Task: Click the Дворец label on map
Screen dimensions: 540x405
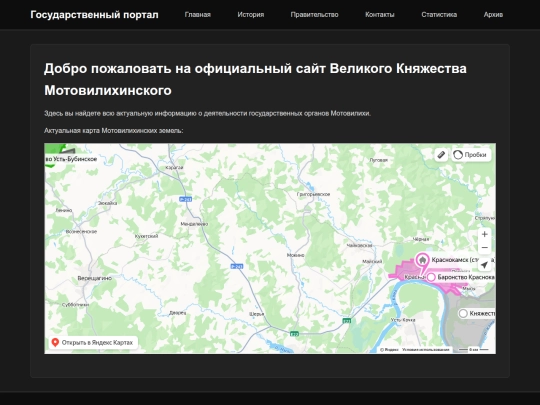Action: coord(178,313)
